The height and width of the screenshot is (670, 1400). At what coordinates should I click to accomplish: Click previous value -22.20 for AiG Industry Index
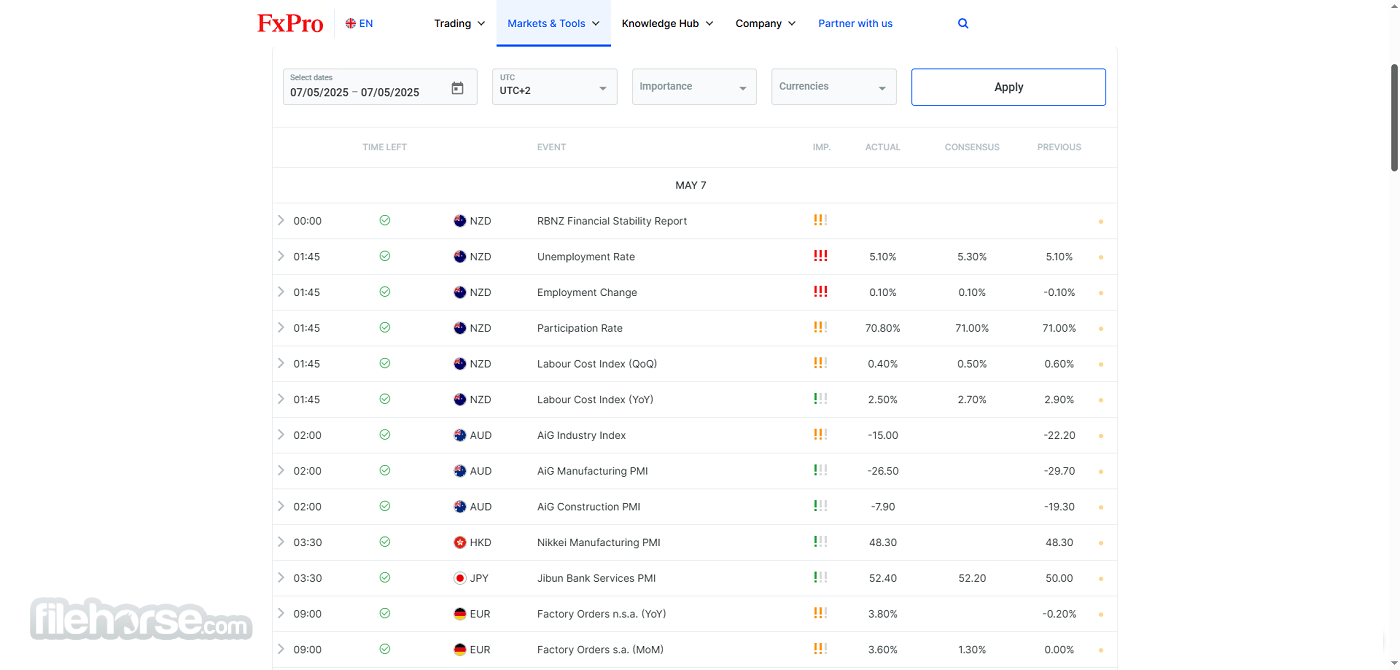click(x=1059, y=435)
